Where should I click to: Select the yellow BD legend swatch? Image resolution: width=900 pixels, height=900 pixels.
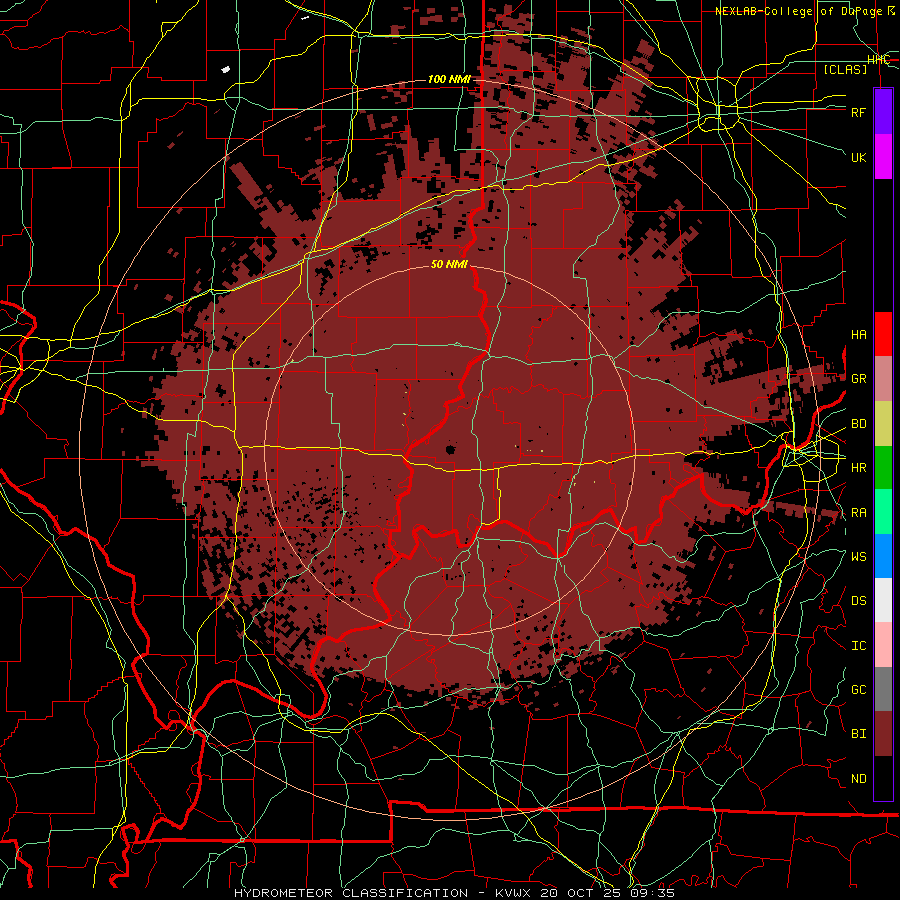tap(883, 423)
